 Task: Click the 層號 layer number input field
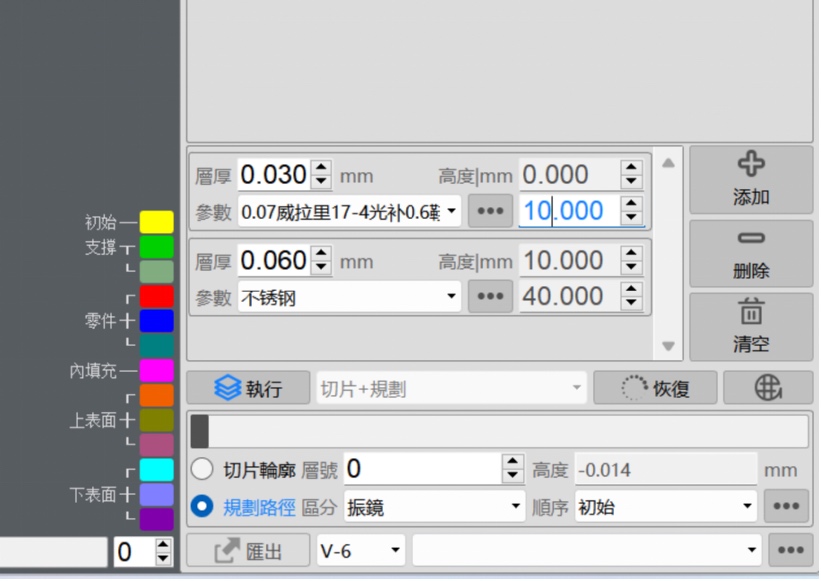tap(422, 469)
